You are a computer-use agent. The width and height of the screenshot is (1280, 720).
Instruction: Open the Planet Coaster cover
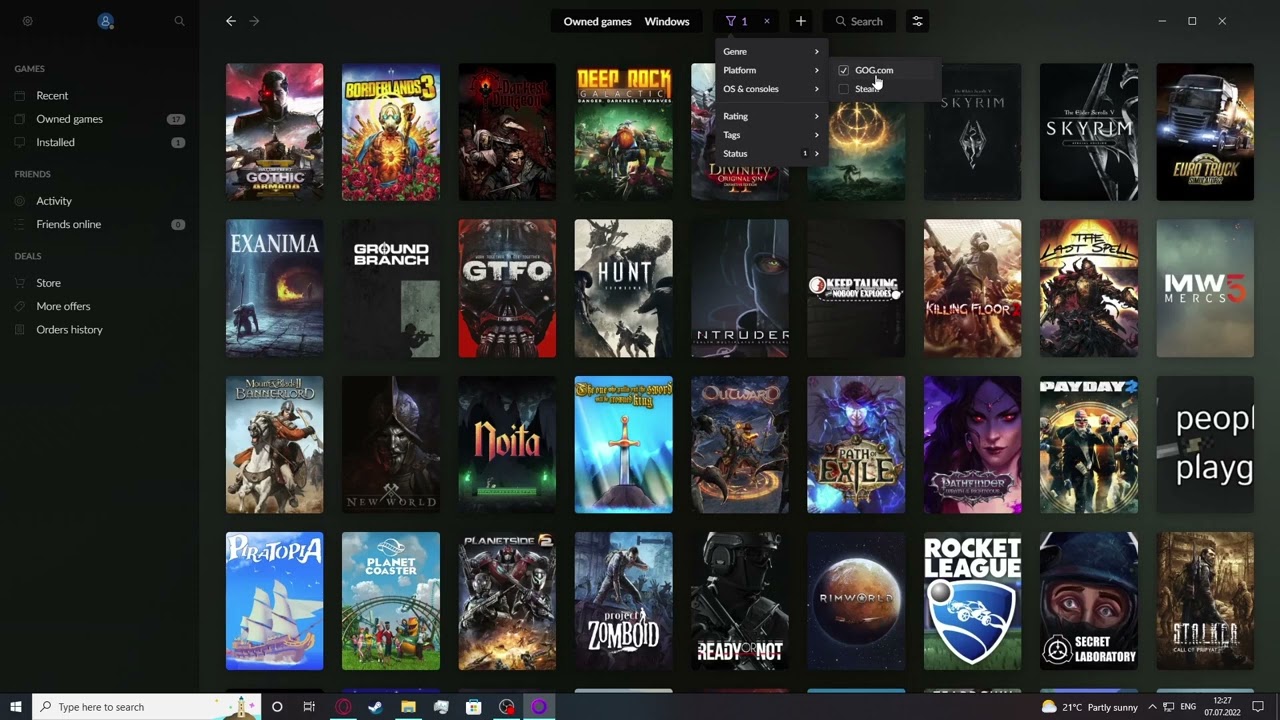pos(391,601)
